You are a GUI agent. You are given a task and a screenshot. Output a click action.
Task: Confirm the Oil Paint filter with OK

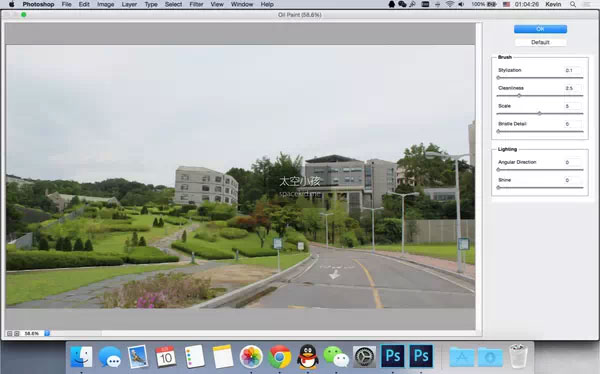click(x=540, y=29)
